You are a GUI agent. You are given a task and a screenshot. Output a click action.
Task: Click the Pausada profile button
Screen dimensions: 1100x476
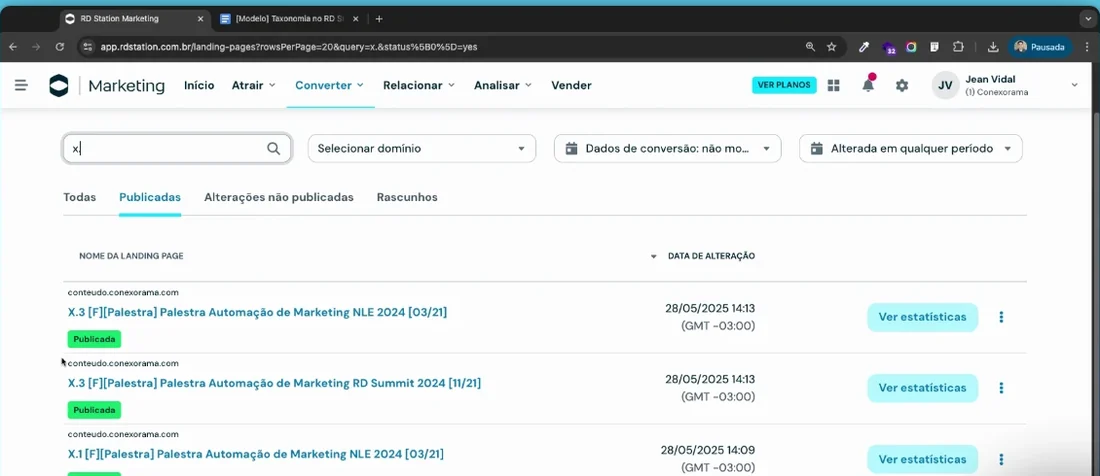tap(1040, 47)
